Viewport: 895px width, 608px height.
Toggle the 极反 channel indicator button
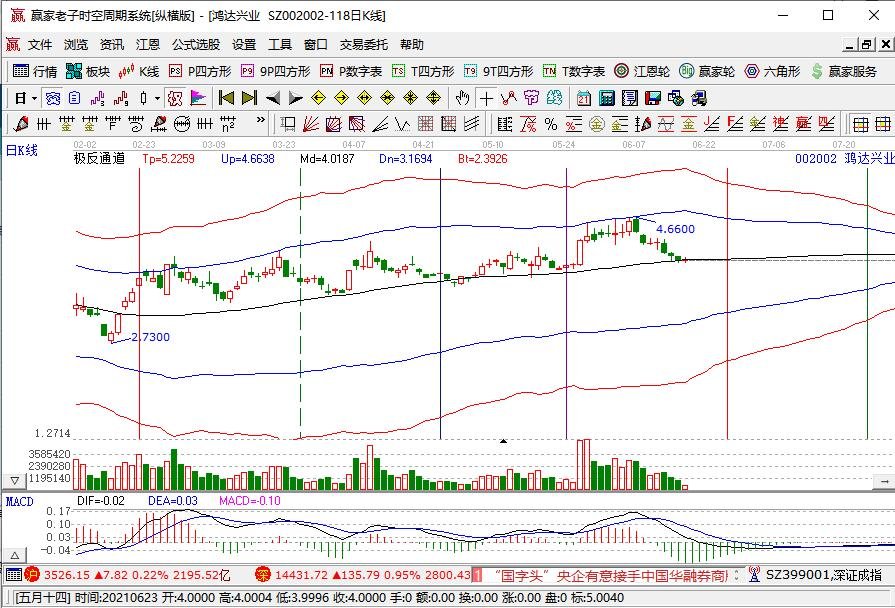(x=175, y=99)
